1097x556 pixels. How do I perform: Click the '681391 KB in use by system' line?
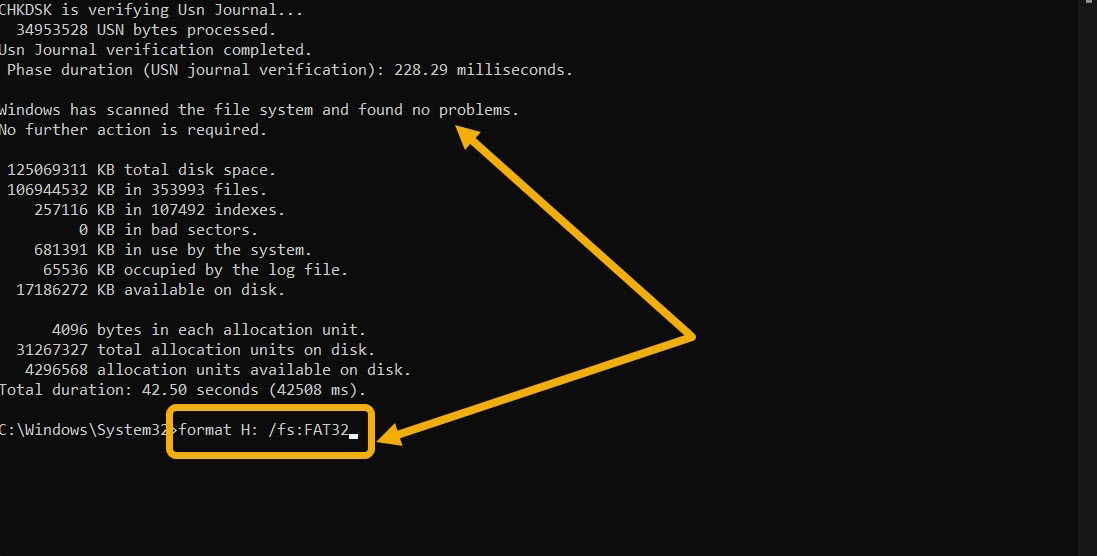173,250
